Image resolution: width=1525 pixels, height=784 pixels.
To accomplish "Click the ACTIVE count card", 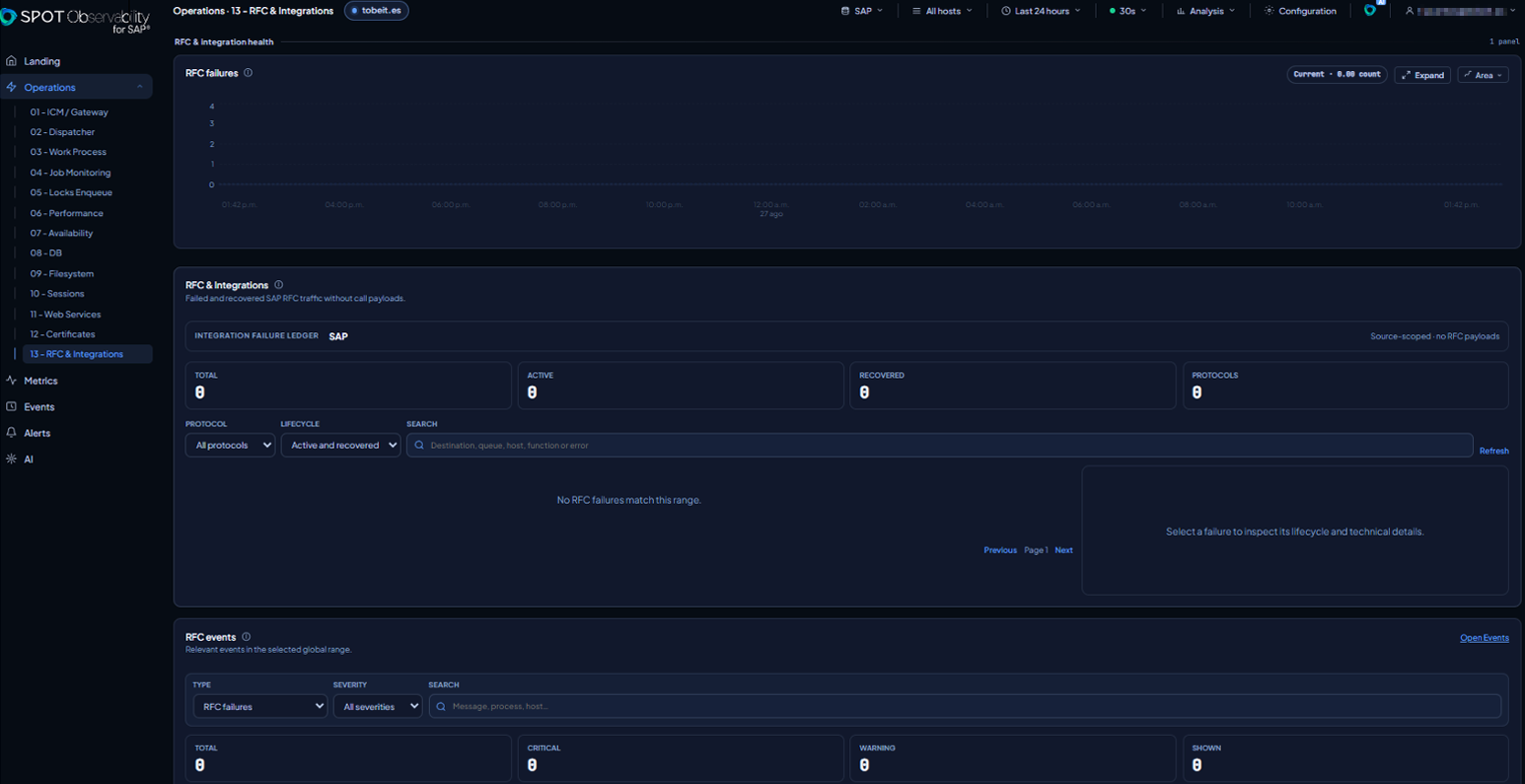I will [x=681, y=385].
